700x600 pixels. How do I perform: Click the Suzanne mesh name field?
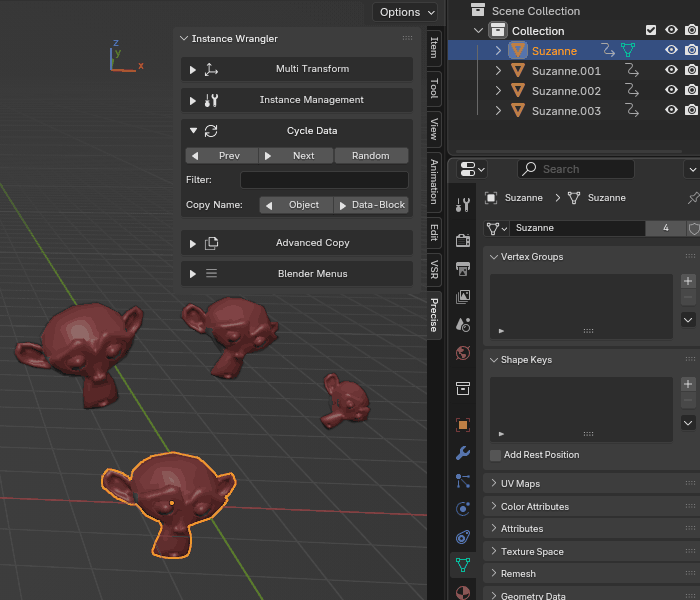click(577, 228)
